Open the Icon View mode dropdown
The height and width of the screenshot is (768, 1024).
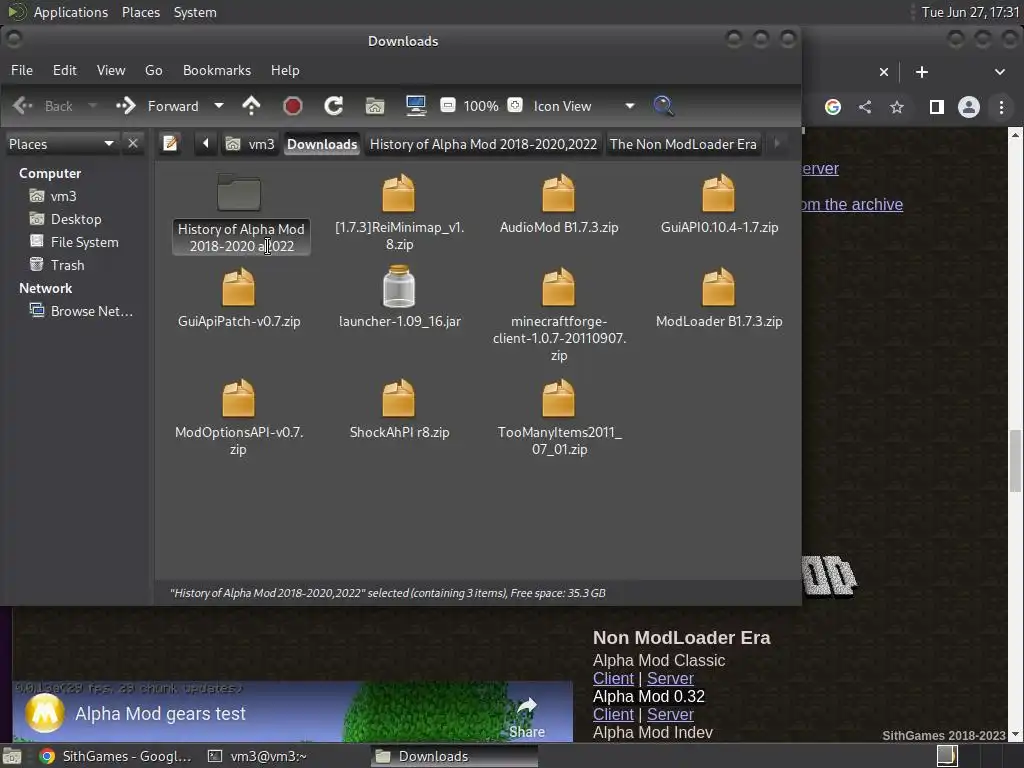583,106
